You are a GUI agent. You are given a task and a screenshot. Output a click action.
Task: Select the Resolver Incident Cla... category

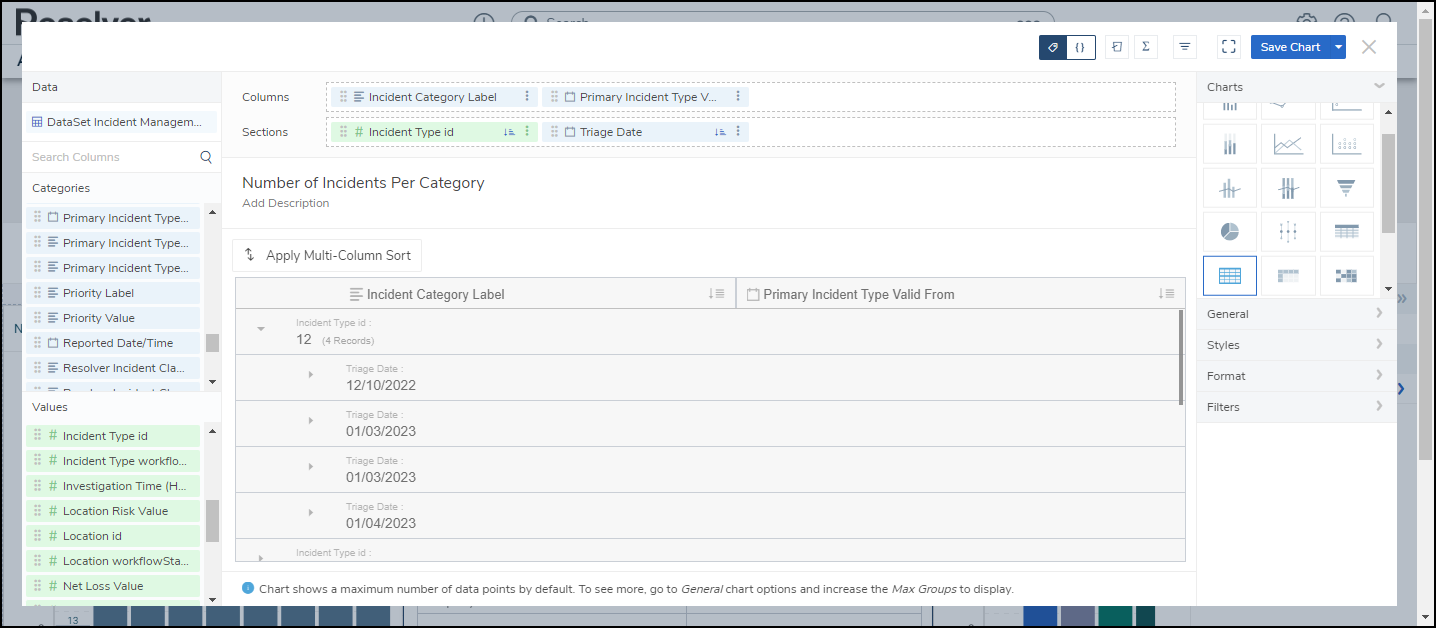(113, 368)
